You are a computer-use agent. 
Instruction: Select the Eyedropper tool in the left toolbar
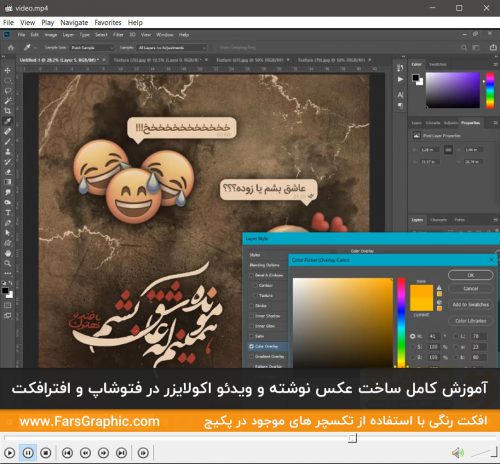tap(7, 121)
